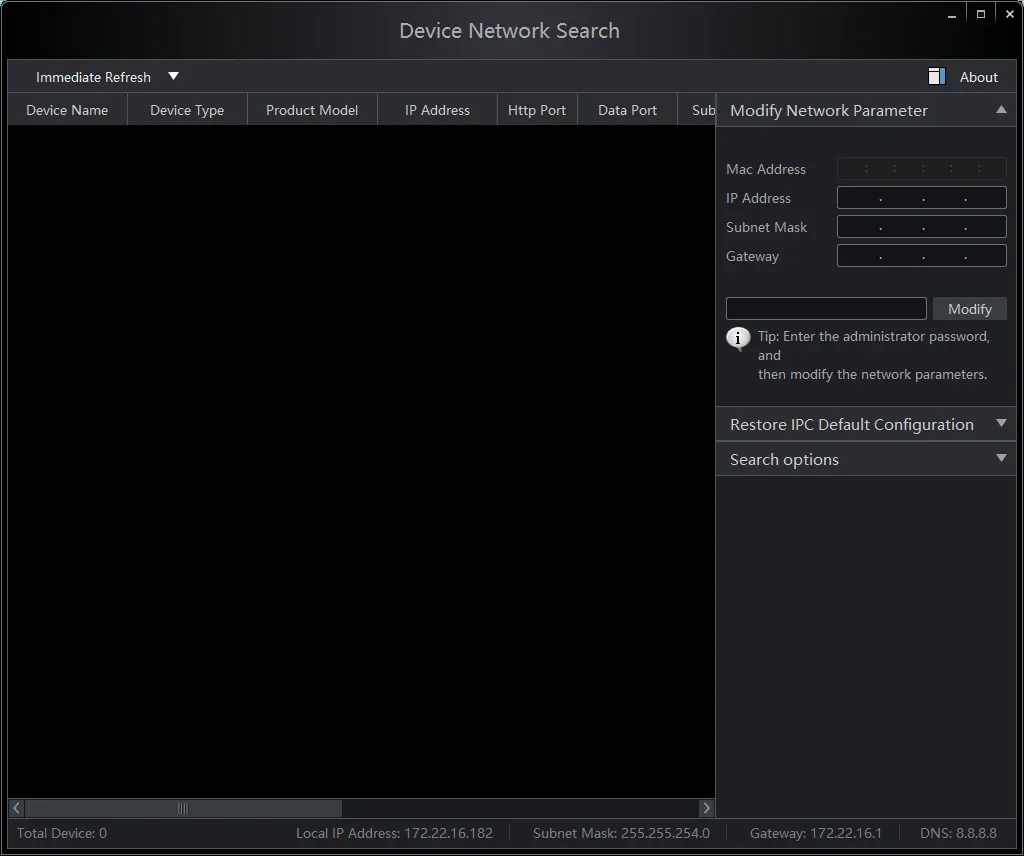Click the Immediate Refresh button
Viewport: 1024px width, 856px height.
pyautogui.click(x=93, y=77)
